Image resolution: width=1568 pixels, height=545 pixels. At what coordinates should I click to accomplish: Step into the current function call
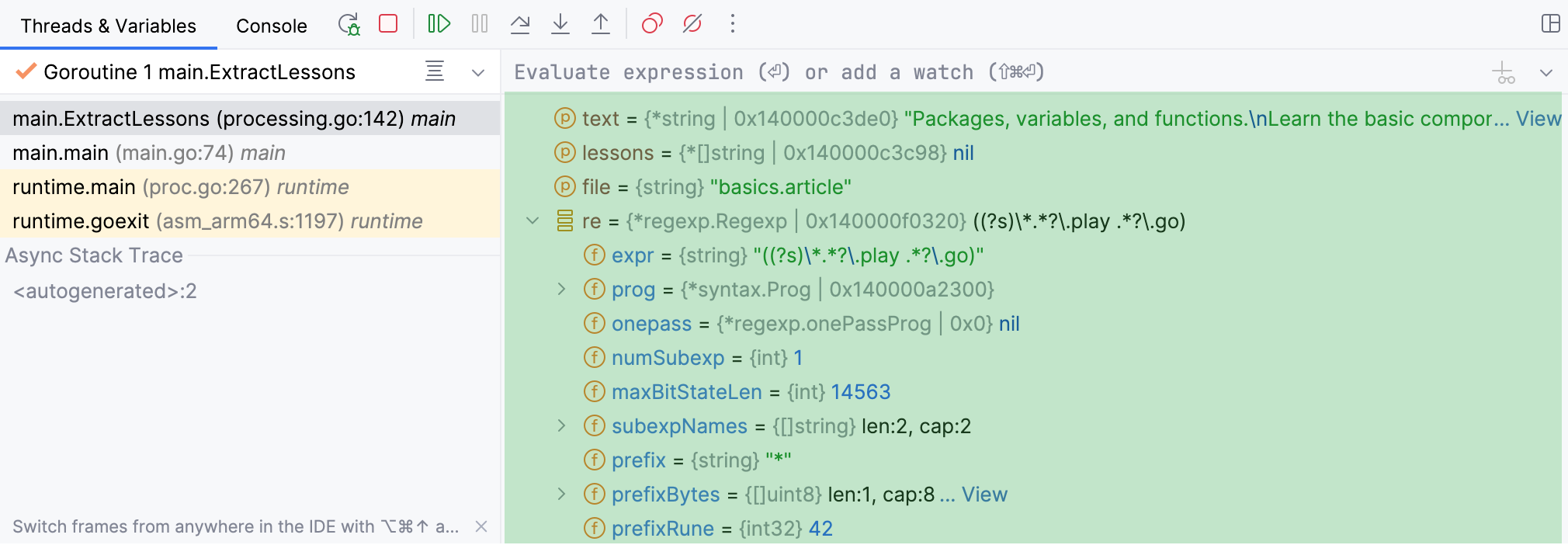pyautogui.click(x=560, y=23)
